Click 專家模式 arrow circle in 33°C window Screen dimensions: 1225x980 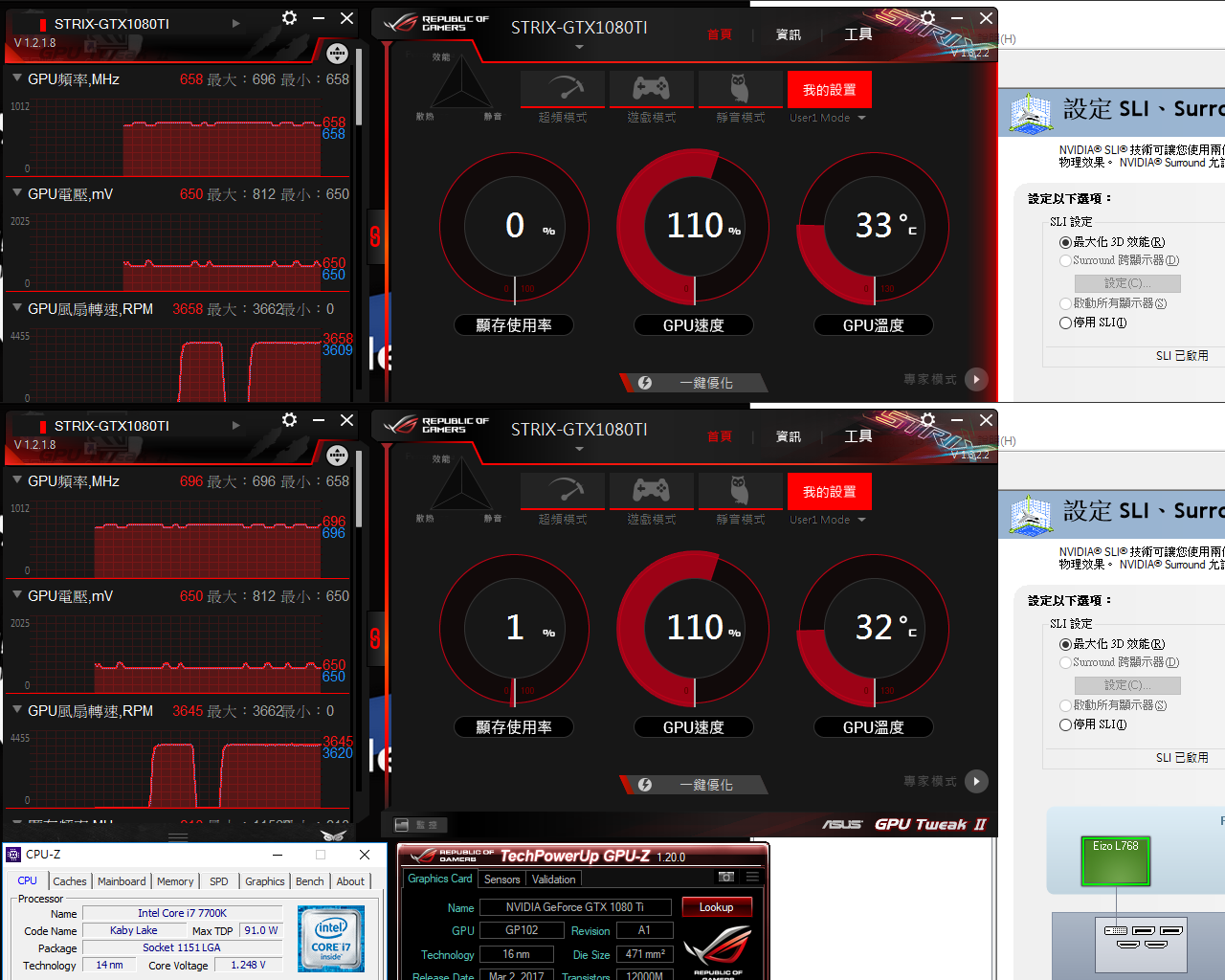coord(976,379)
